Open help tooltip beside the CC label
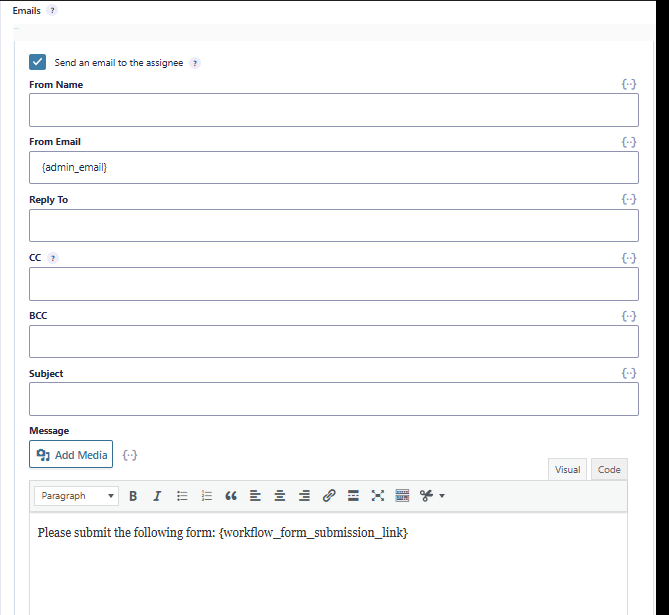The height and width of the screenshot is (615, 669). (52, 258)
